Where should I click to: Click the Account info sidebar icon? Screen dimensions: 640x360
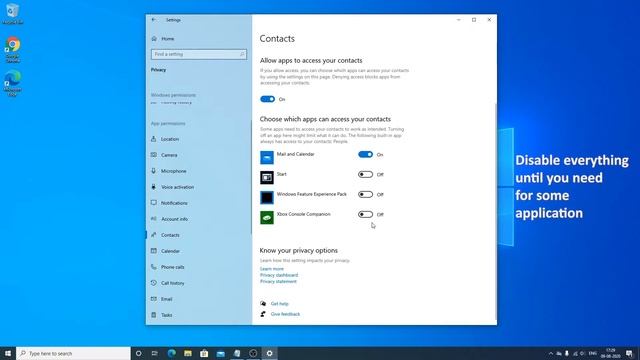[154, 219]
